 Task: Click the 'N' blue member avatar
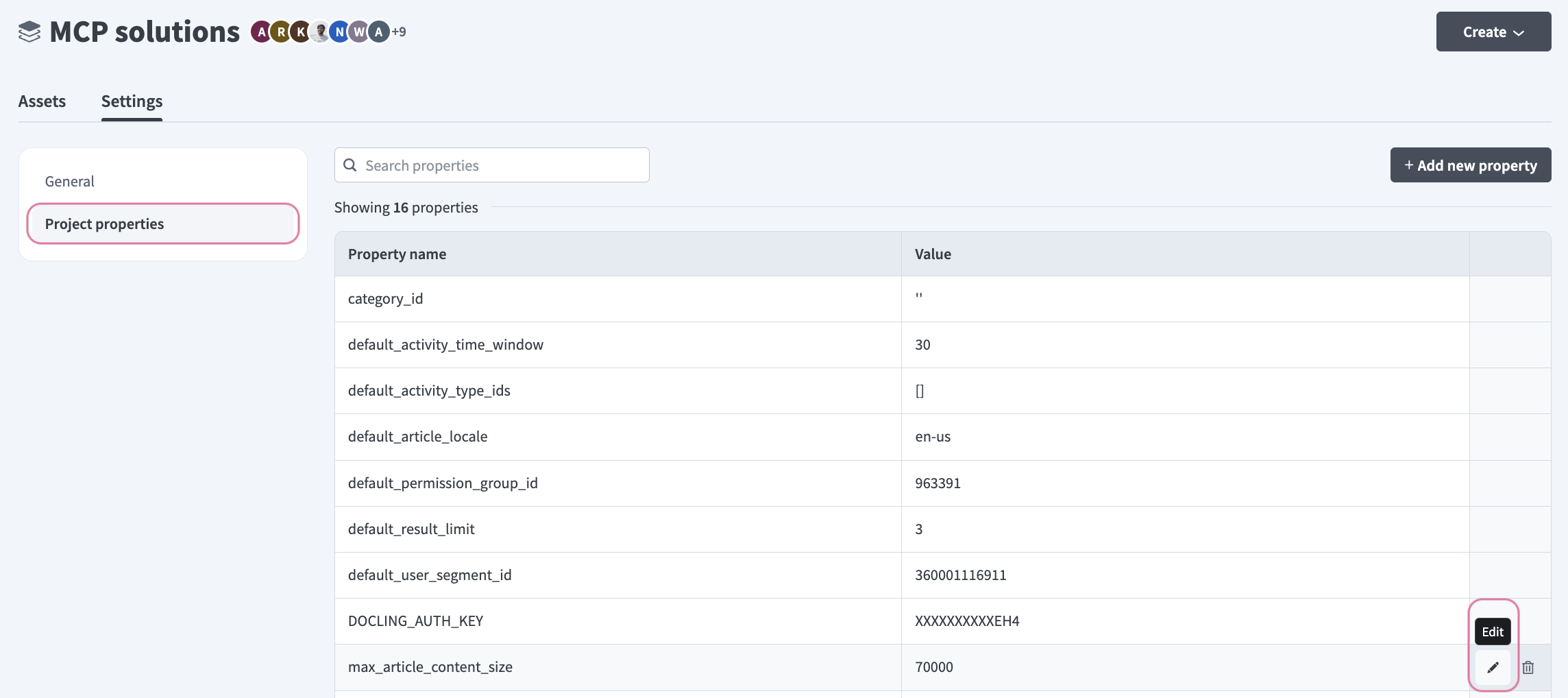pos(339,32)
